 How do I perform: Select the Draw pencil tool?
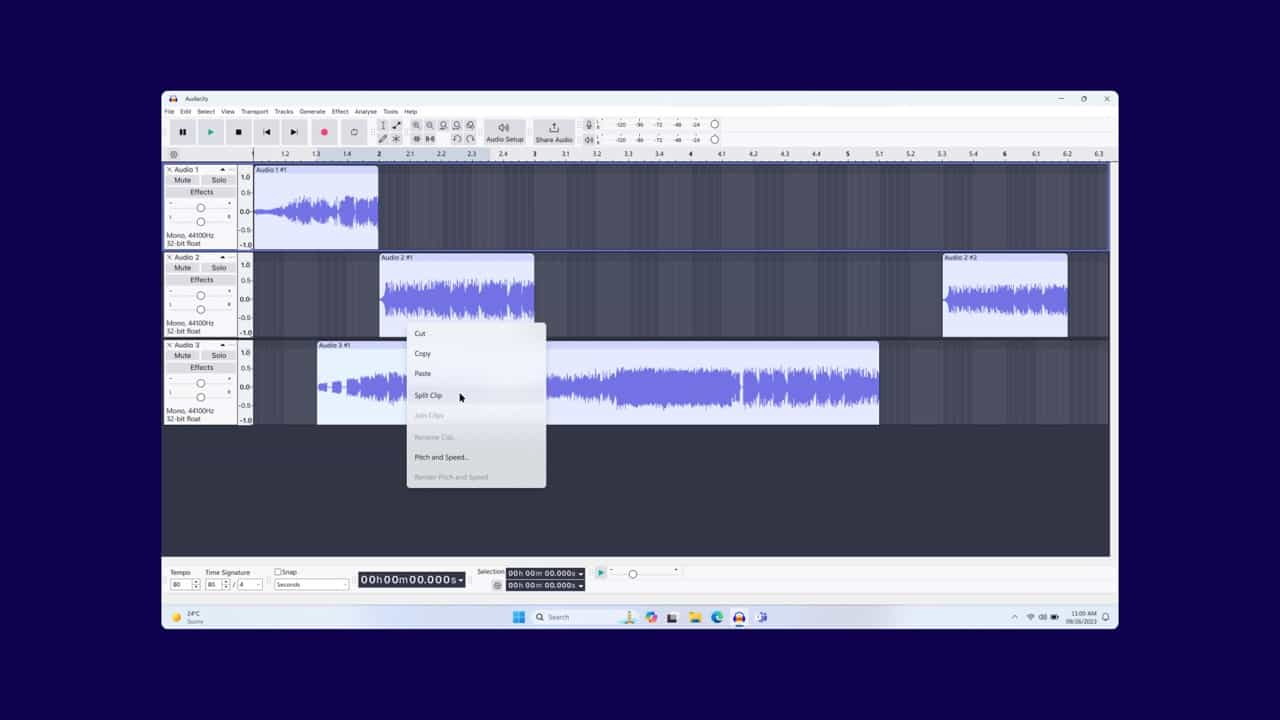[x=382, y=139]
